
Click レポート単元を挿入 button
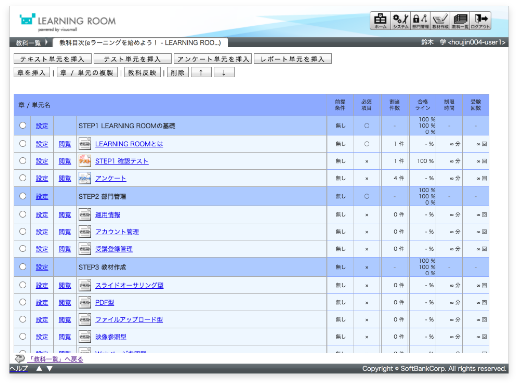click(293, 59)
